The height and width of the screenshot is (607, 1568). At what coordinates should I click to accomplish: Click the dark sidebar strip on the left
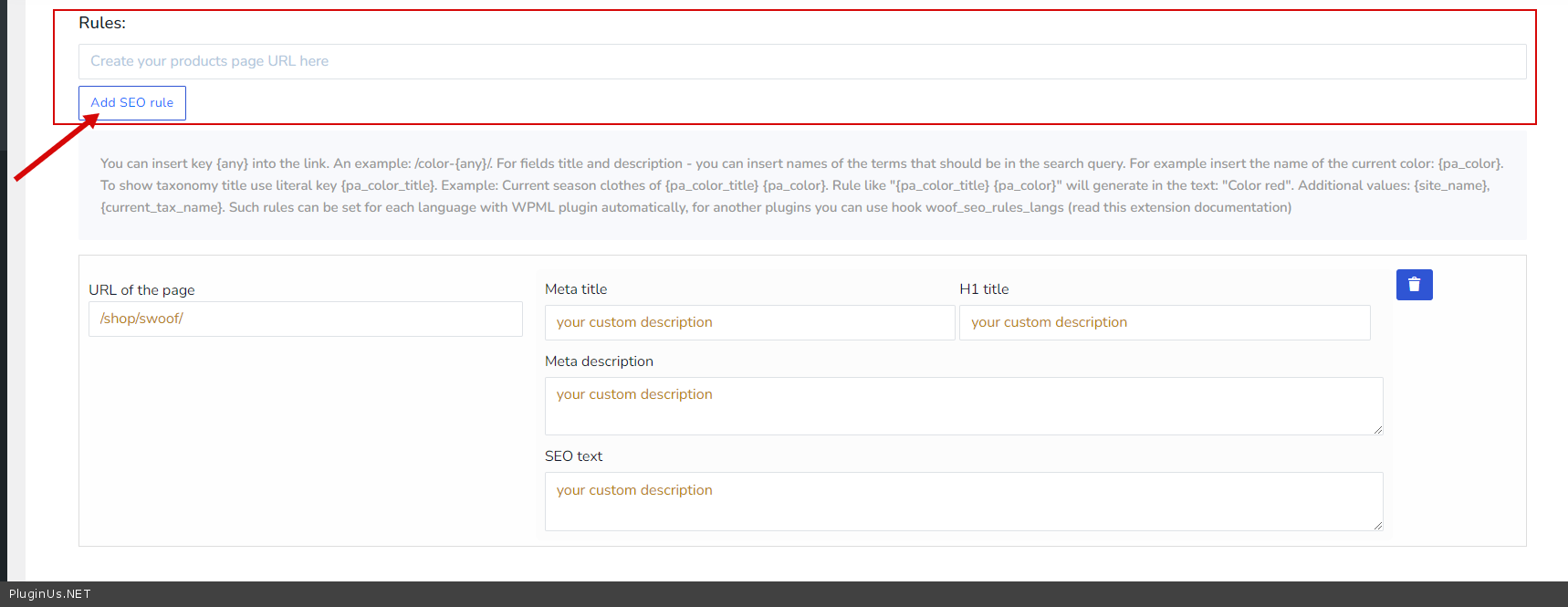coord(4,274)
